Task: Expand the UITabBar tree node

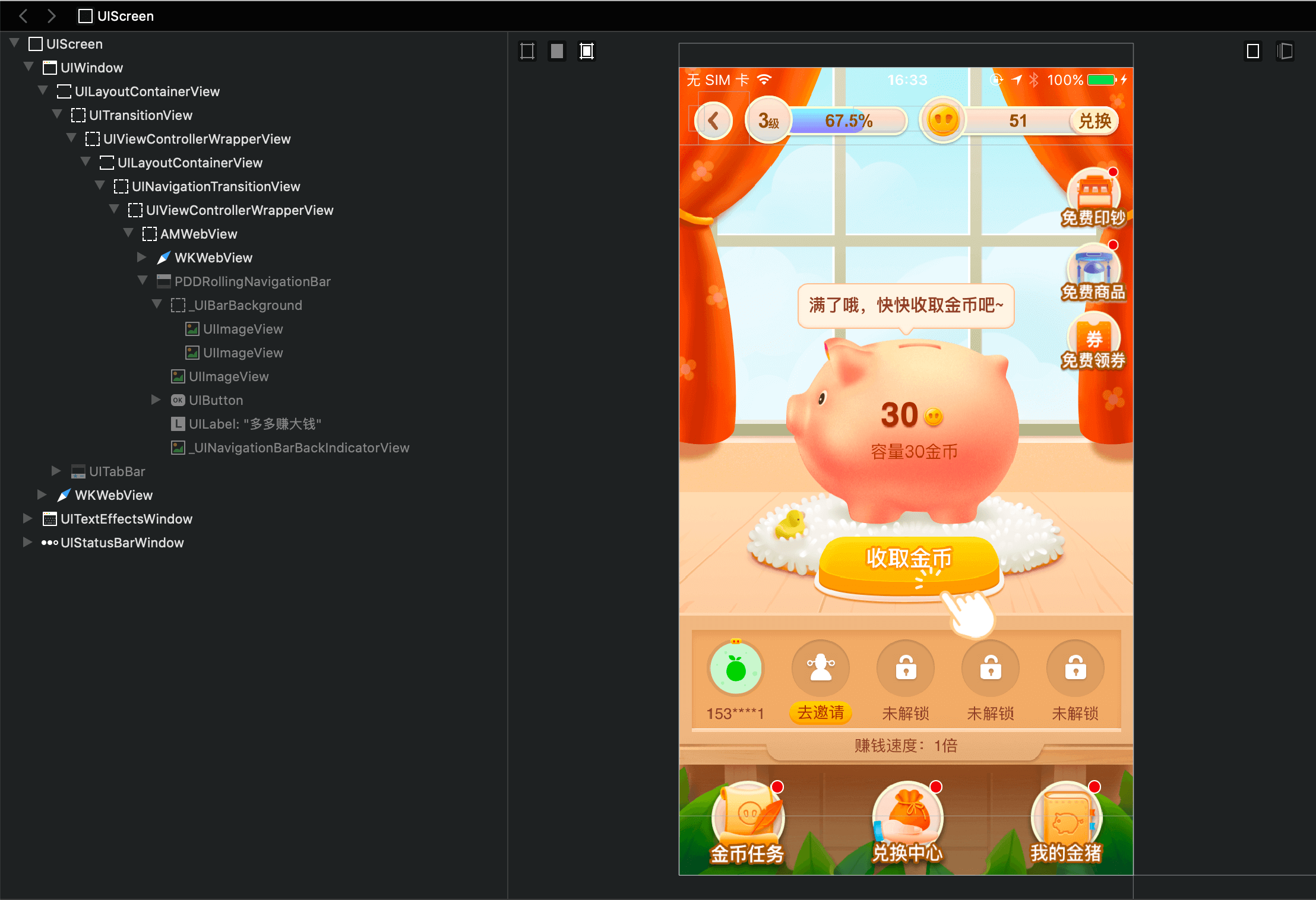Action: tap(56, 471)
